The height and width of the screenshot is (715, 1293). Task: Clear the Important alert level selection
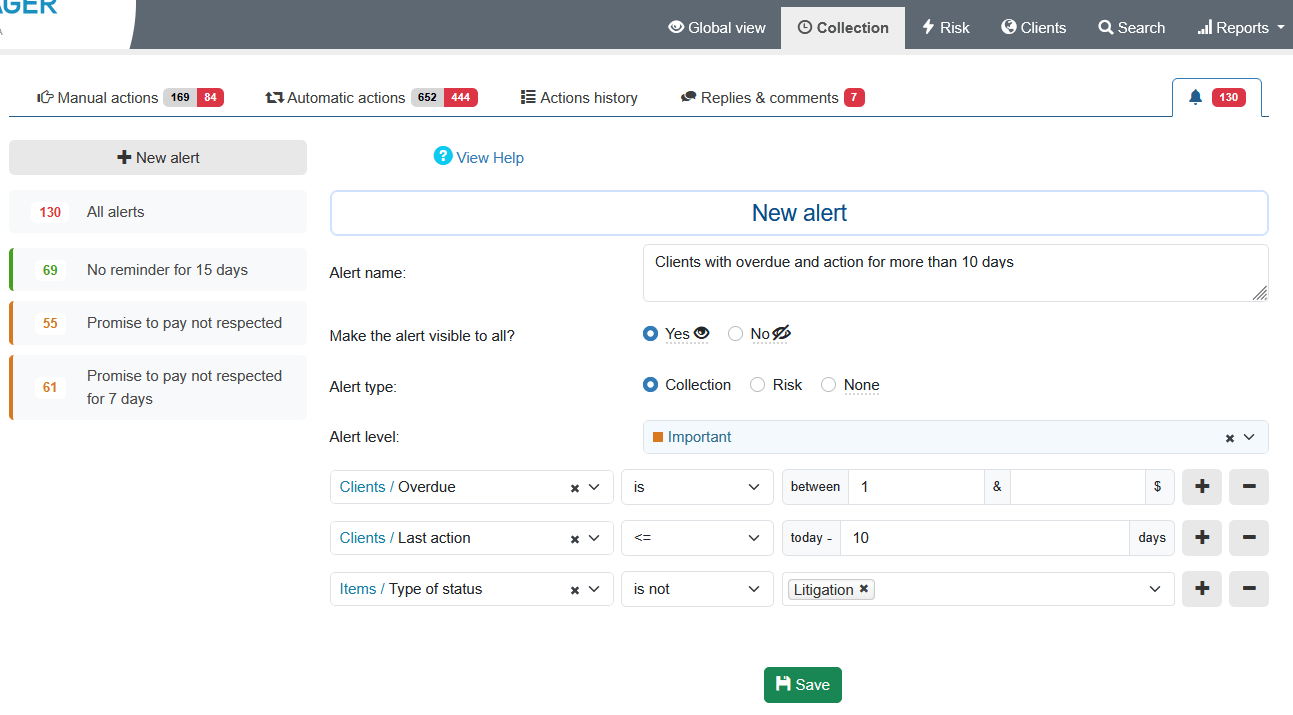(x=1229, y=438)
